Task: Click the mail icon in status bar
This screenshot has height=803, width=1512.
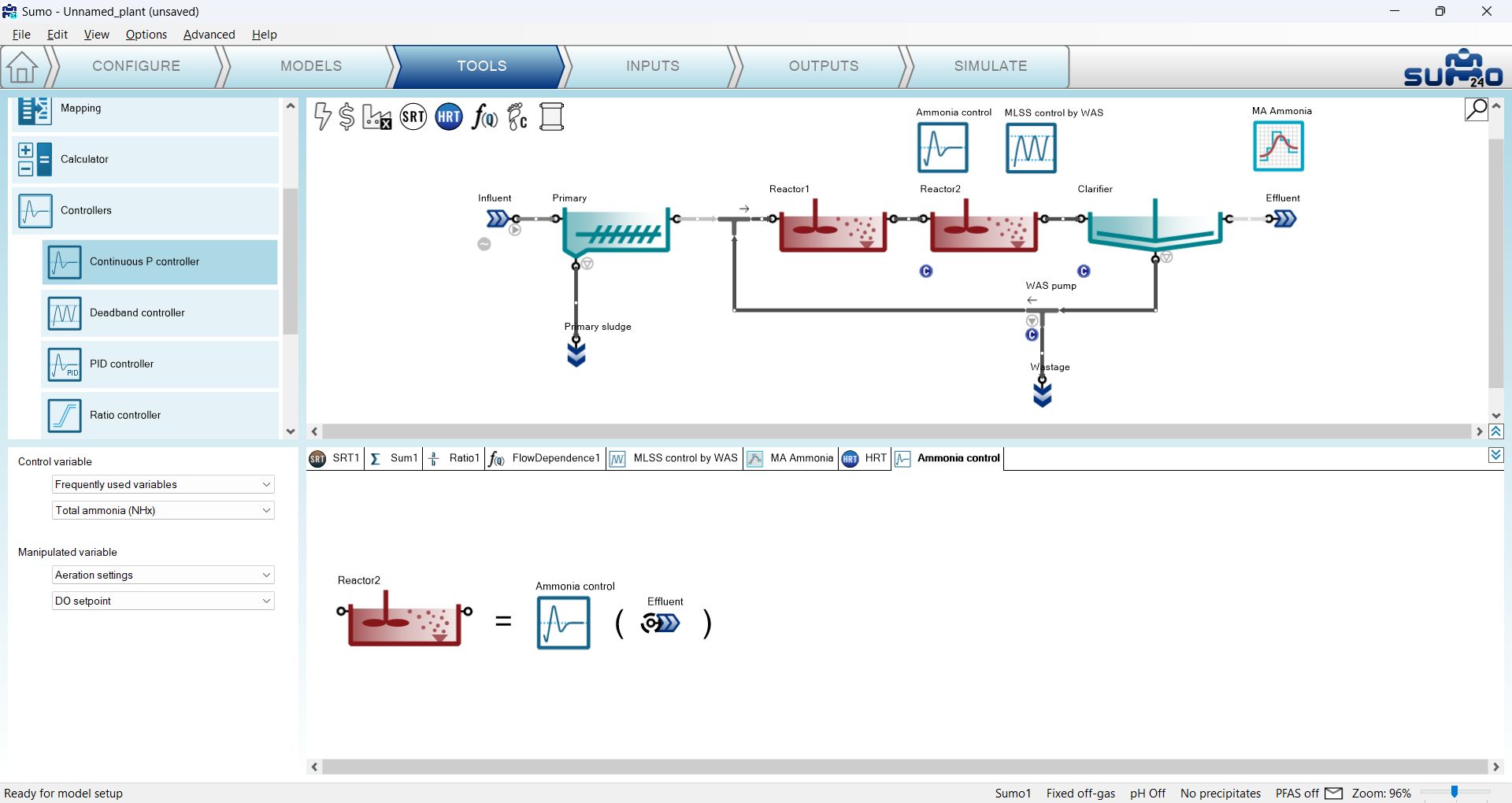Action: pyautogui.click(x=1334, y=793)
